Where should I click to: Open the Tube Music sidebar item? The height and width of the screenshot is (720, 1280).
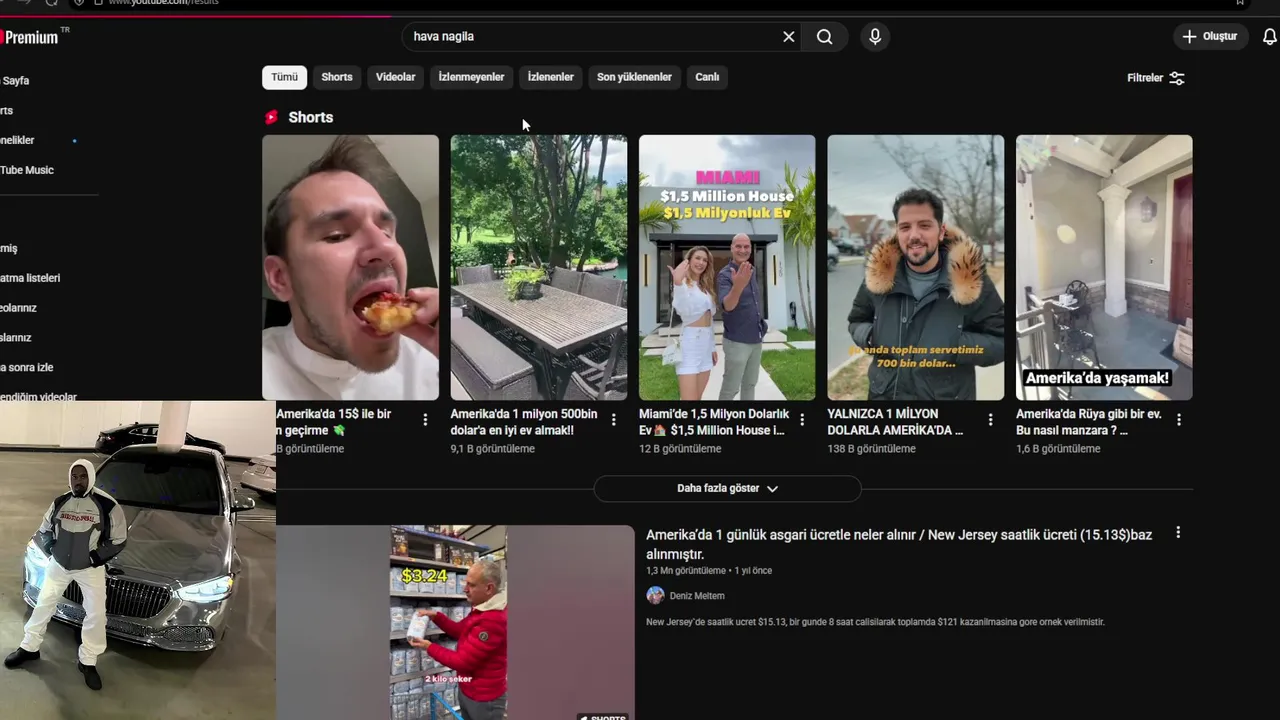27,170
